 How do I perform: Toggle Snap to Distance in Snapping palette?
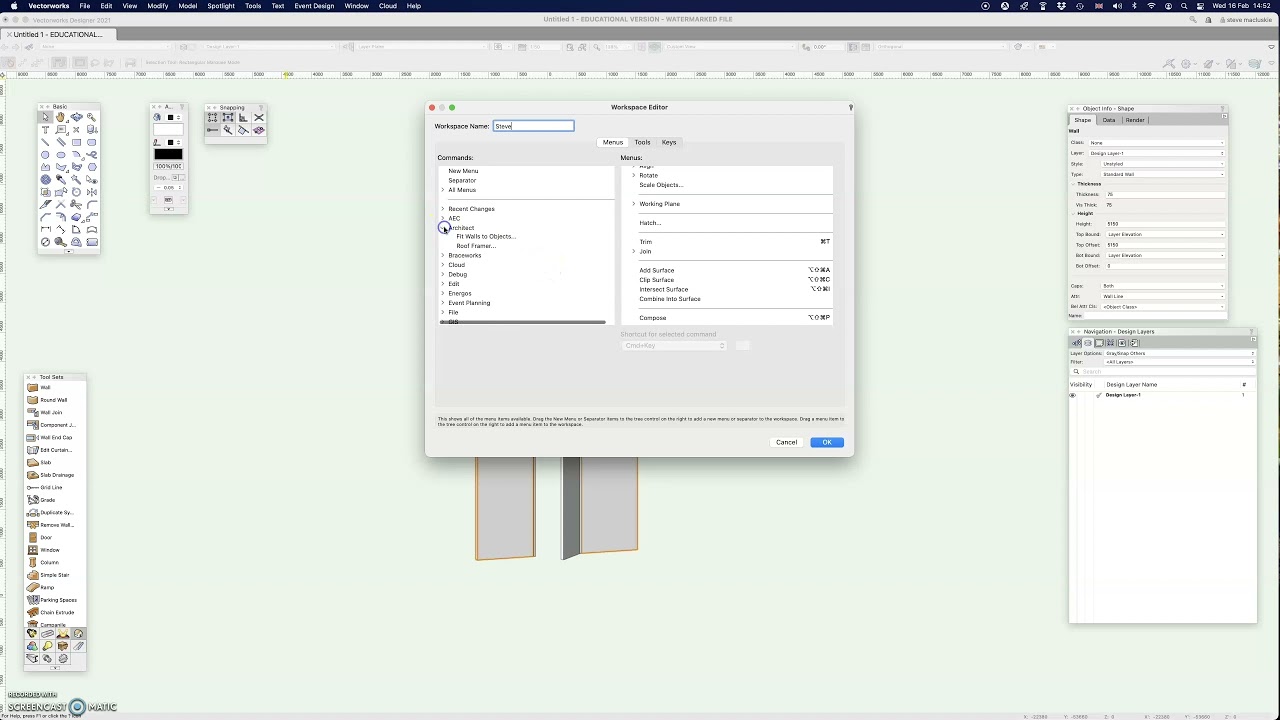[x=228, y=130]
